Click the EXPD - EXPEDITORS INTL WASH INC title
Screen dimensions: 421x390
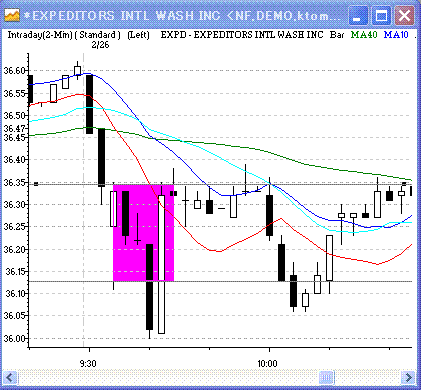pyautogui.click(x=242, y=35)
